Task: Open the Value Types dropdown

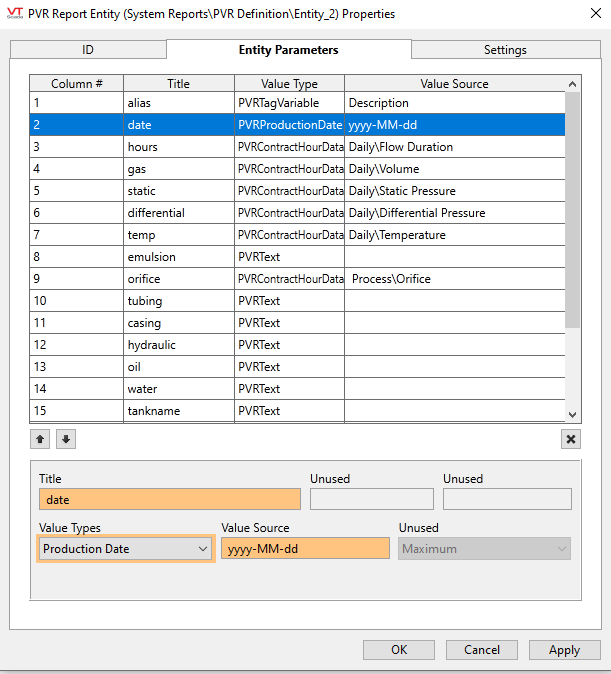Action: click(125, 549)
